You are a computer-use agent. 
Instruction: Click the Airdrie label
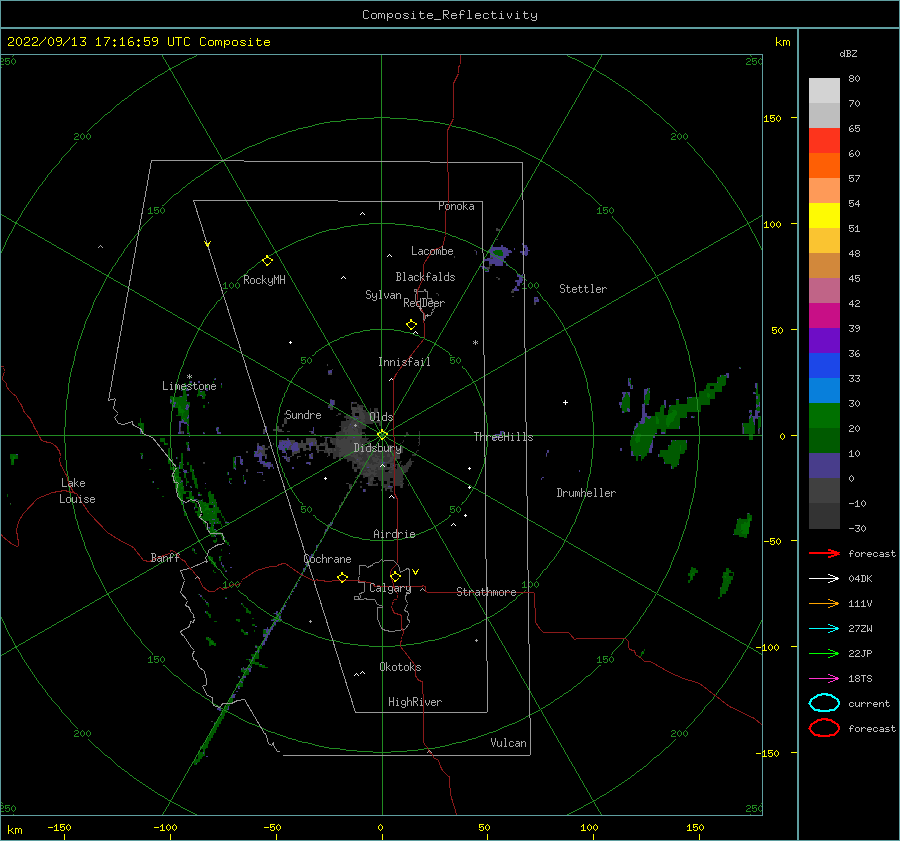[x=394, y=534]
